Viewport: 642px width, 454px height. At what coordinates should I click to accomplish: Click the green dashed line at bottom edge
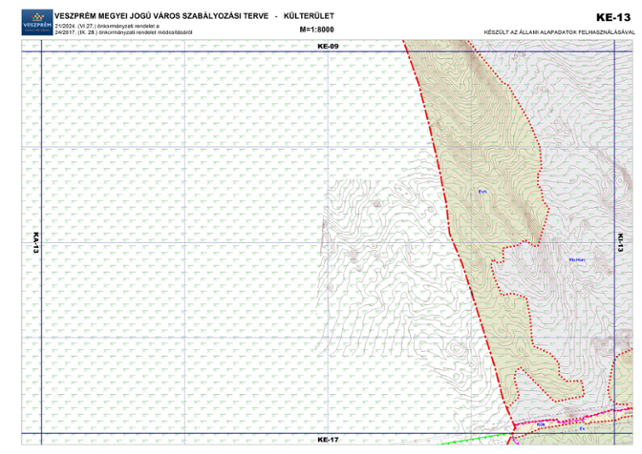(470, 437)
